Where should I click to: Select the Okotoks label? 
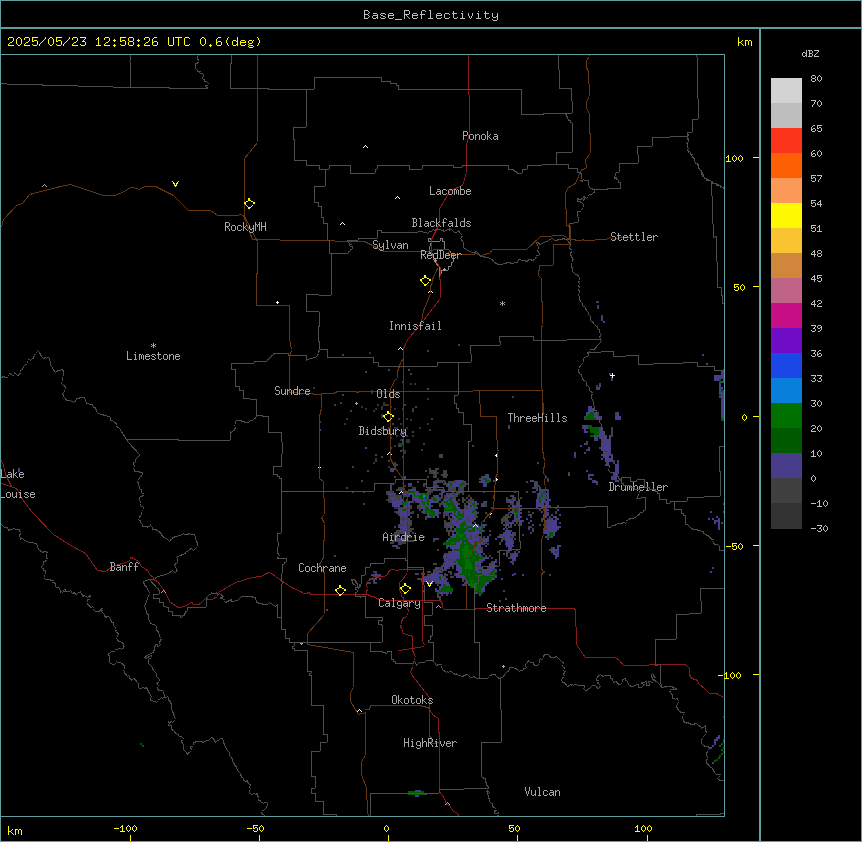(412, 700)
